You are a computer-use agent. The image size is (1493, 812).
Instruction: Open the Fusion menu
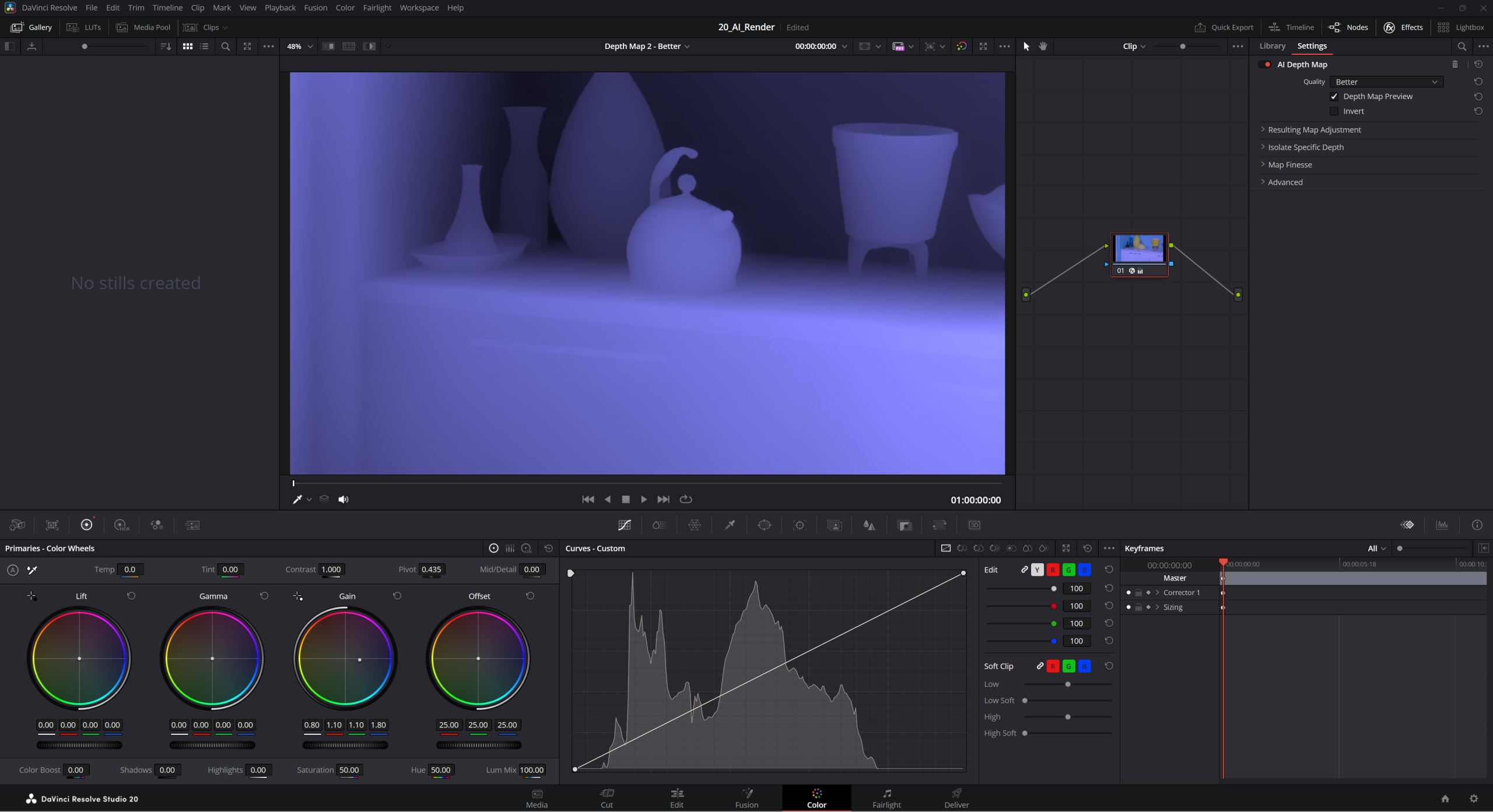click(x=316, y=8)
